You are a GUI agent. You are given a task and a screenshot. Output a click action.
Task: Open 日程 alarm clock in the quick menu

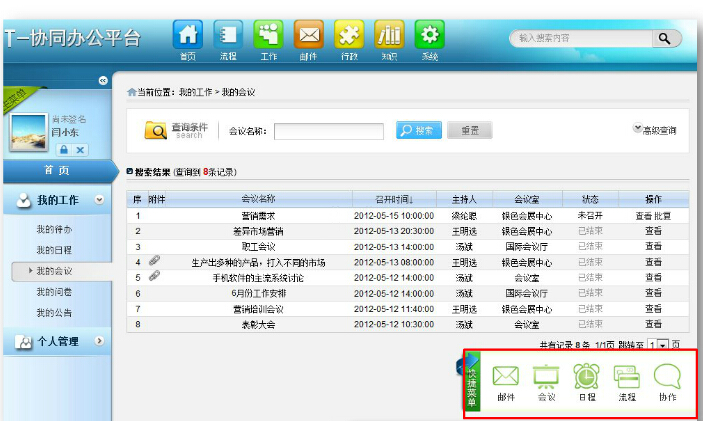coord(586,382)
